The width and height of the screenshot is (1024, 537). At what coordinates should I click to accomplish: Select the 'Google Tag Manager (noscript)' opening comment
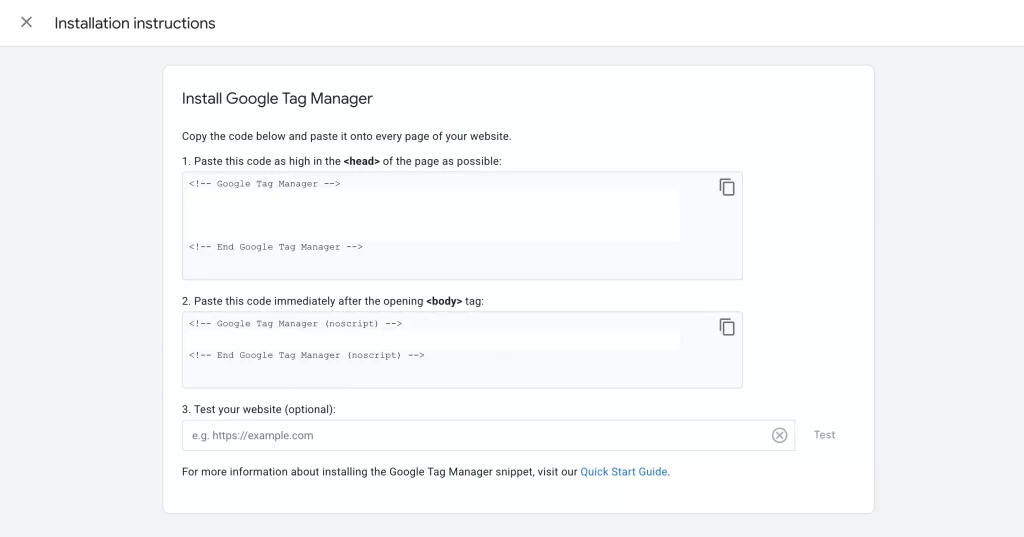tap(295, 324)
